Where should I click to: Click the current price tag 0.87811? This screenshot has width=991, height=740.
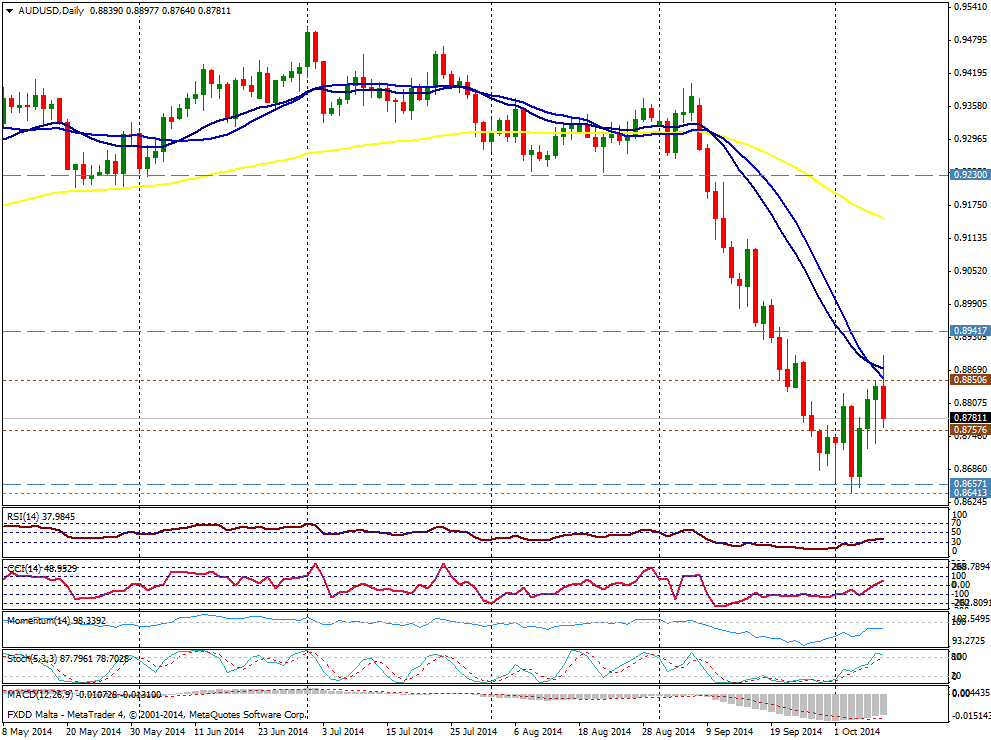coord(968,418)
